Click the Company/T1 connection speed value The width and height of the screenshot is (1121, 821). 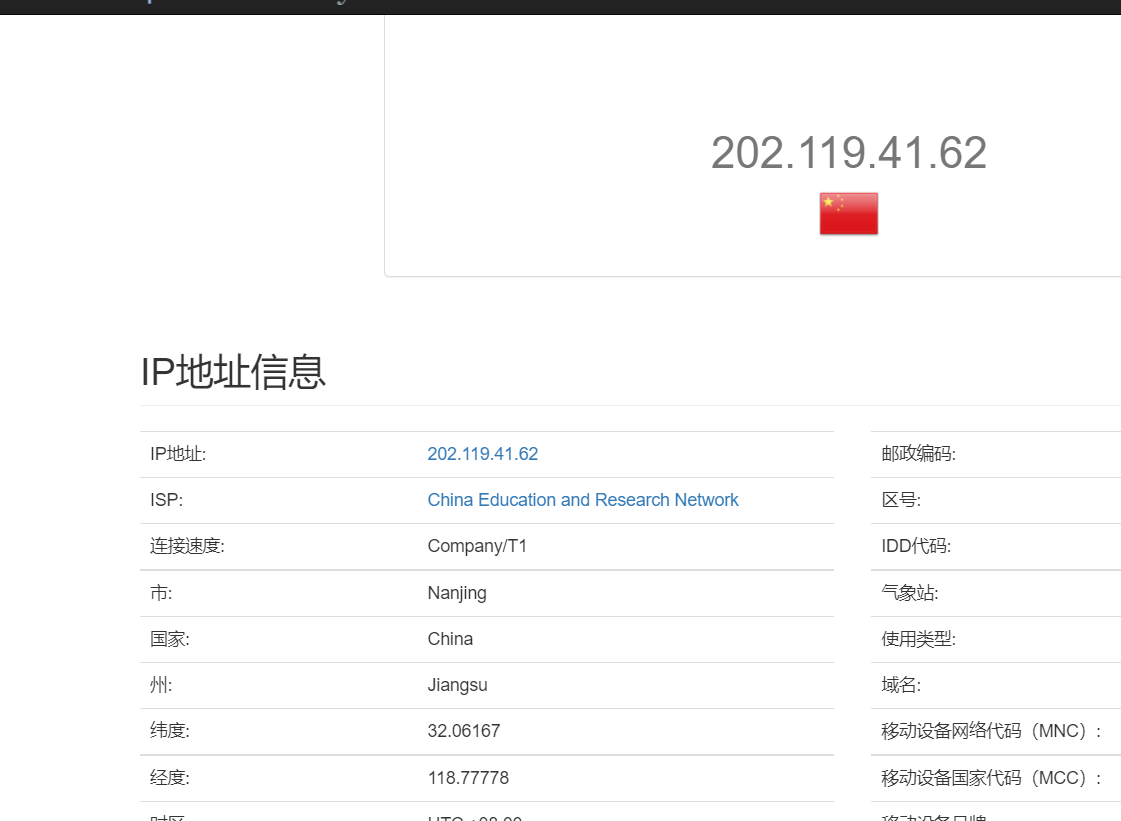477,546
